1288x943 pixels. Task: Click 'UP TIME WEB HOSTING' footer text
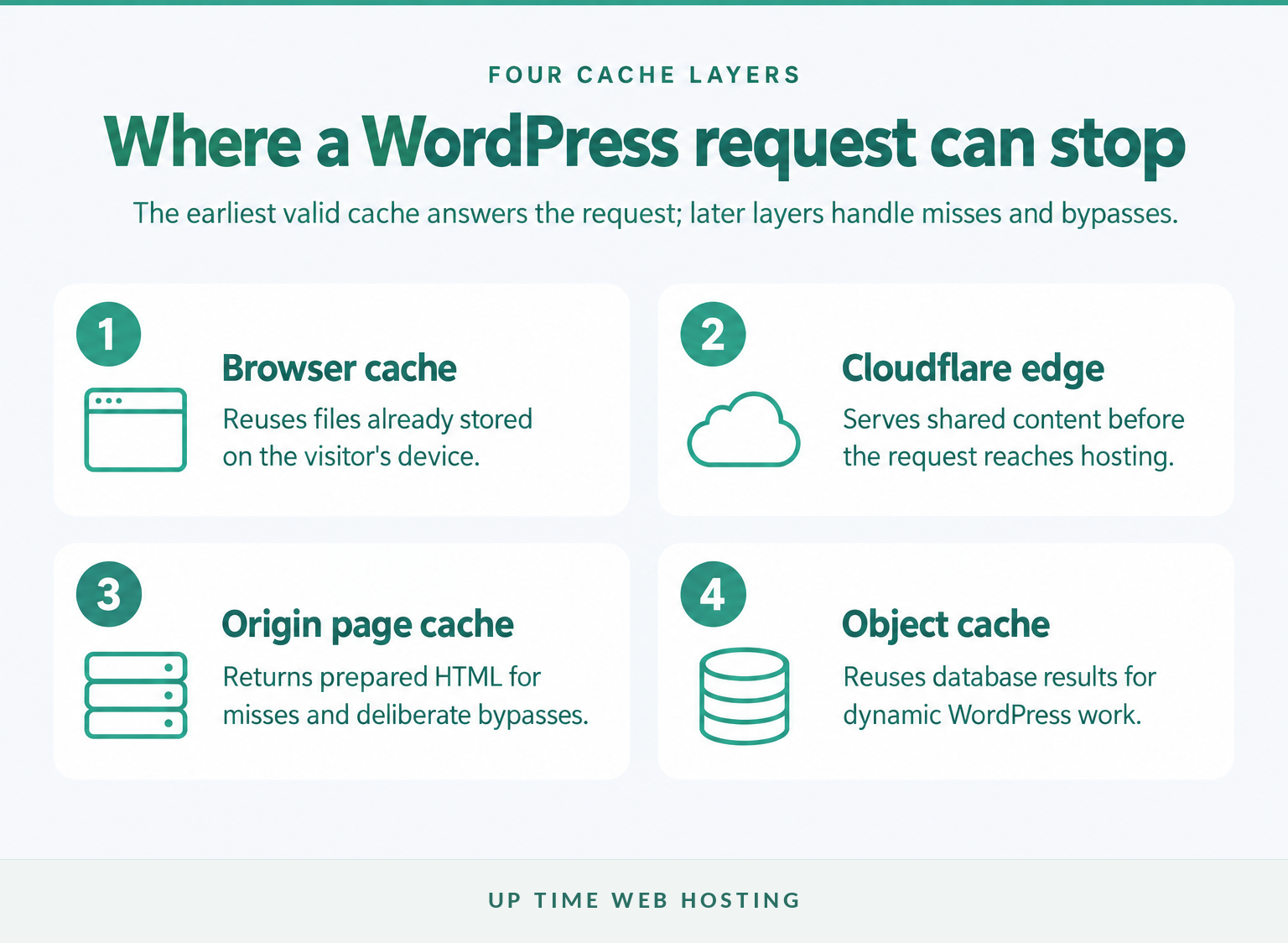(x=644, y=900)
